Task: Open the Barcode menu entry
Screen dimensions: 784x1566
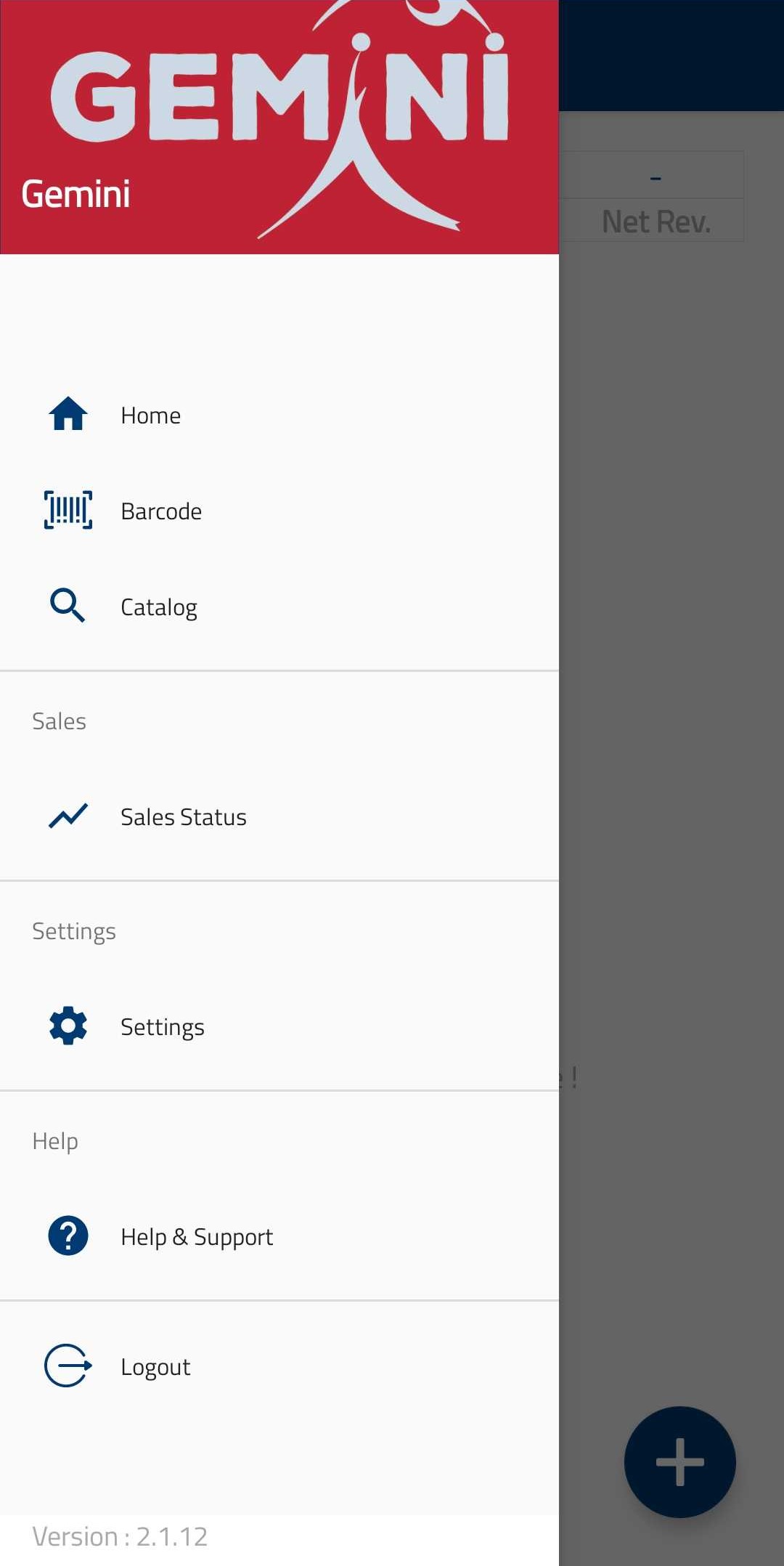Action: (161, 511)
